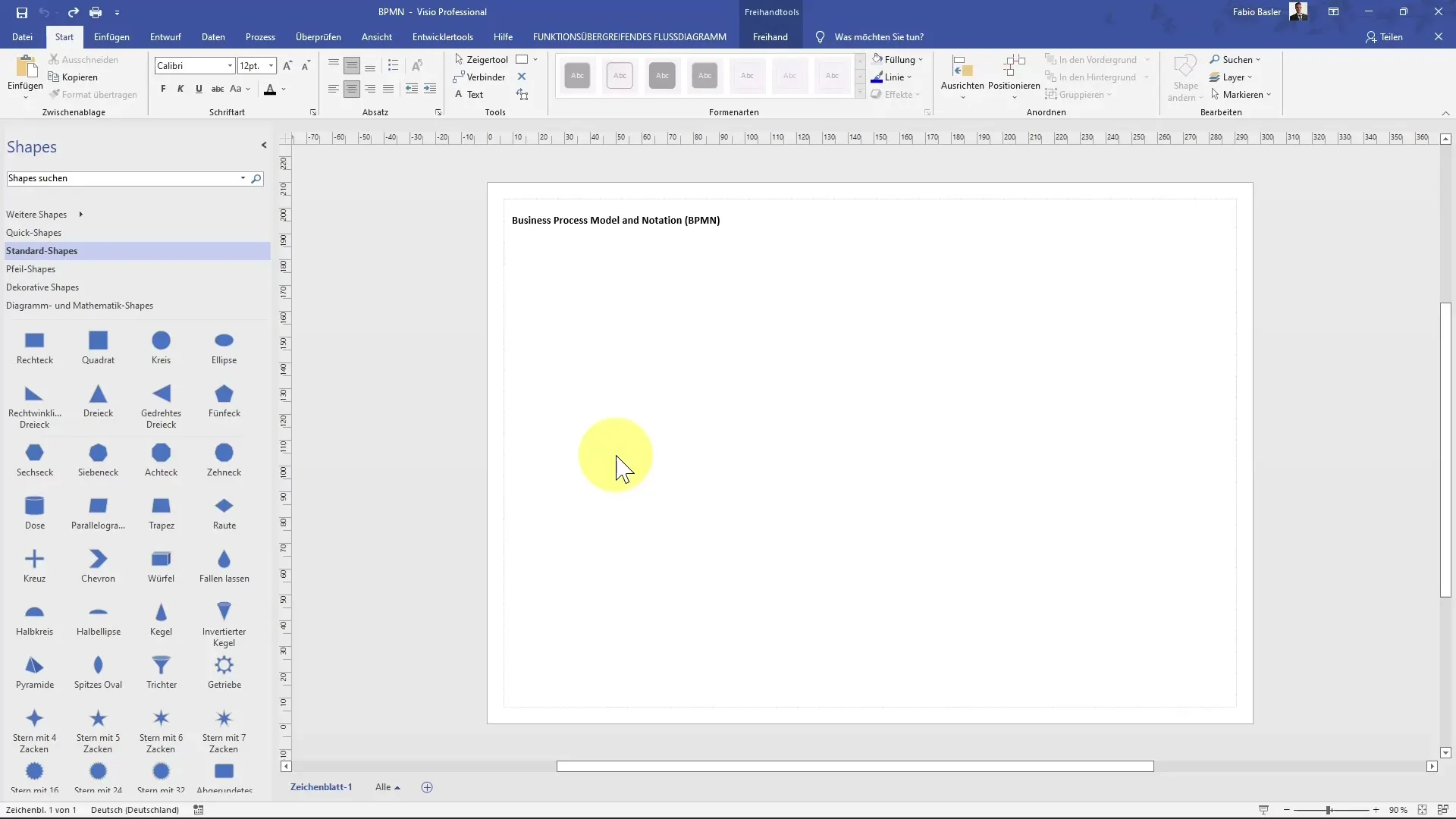Click in the Shapes suchen search field
The image size is (1456, 819).
point(121,178)
